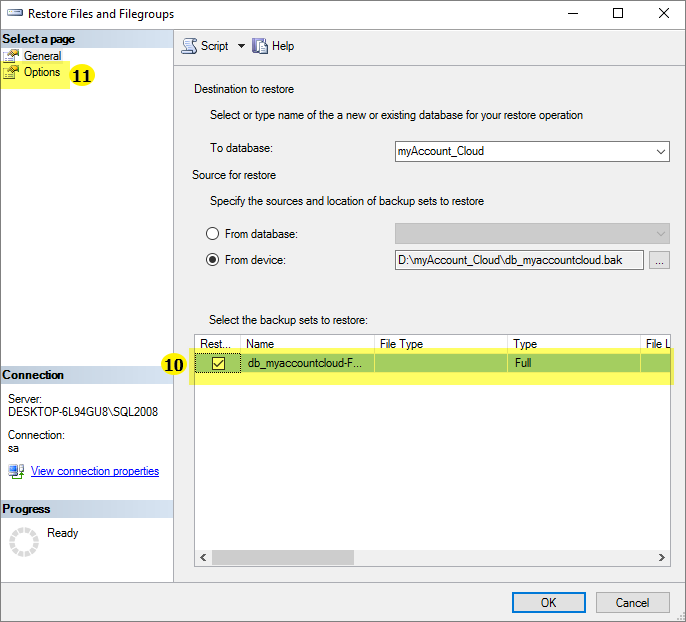Click the Cancel button
Image resolution: width=686 pixels, height=622 pixels.
click(x=632, y=603)
